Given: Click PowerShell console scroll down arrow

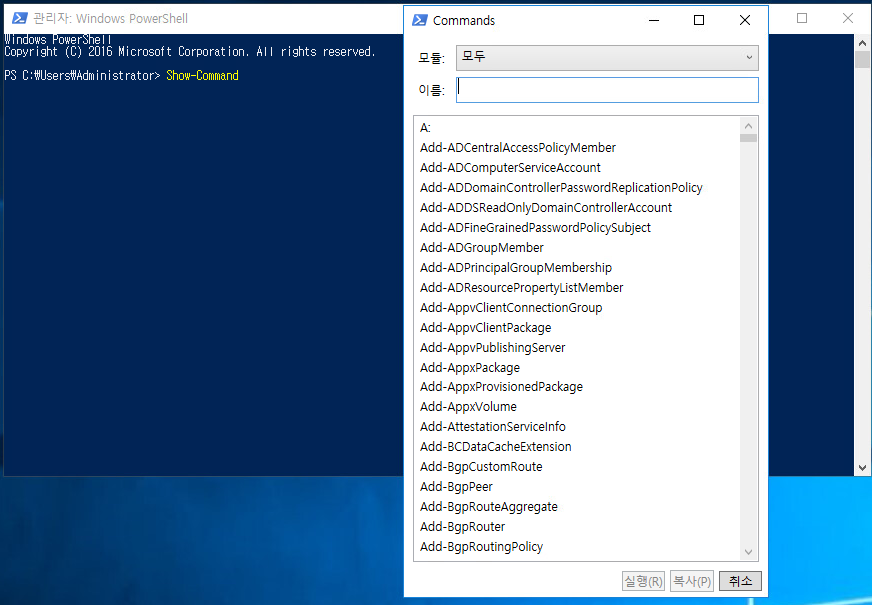Looking at the screenshot, I should pos(862,468).
